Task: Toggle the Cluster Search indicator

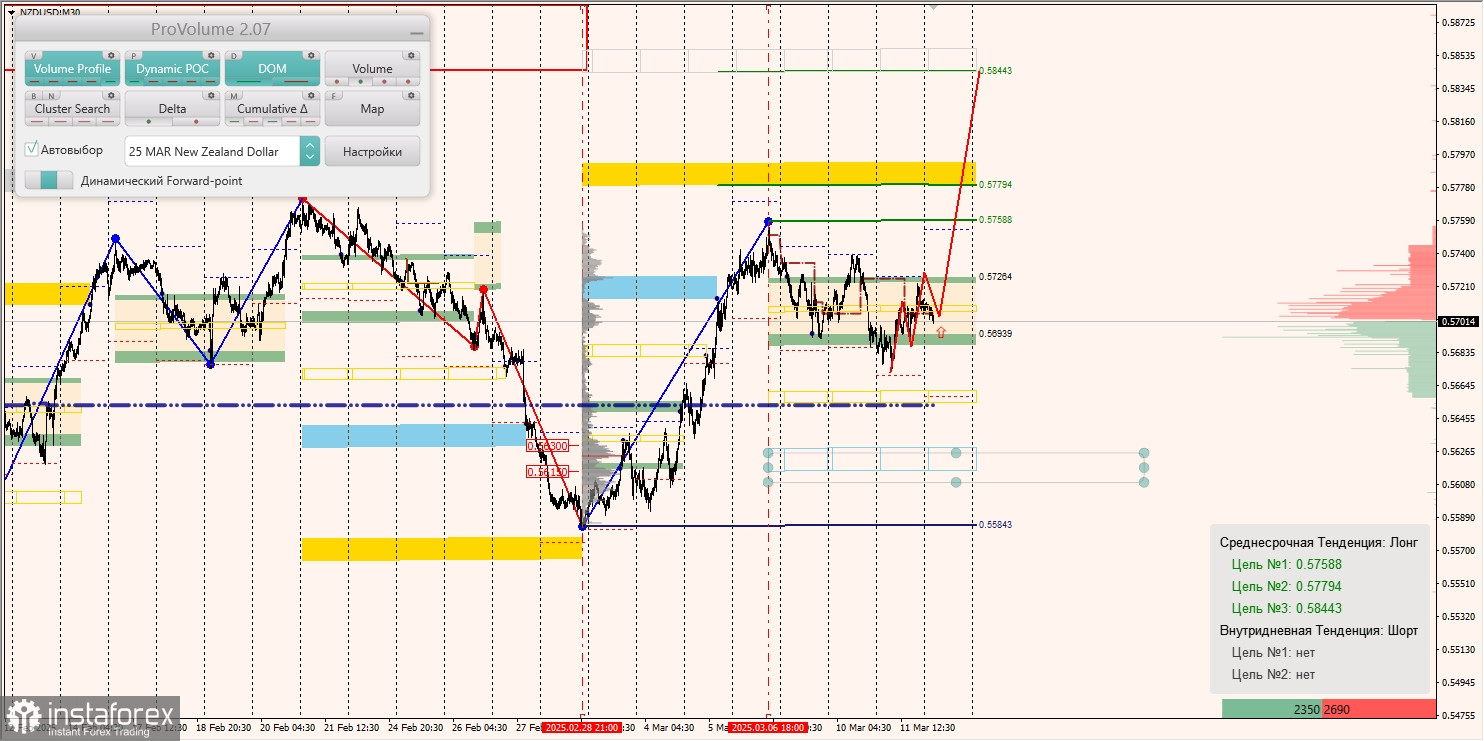Action: (72, 109)
